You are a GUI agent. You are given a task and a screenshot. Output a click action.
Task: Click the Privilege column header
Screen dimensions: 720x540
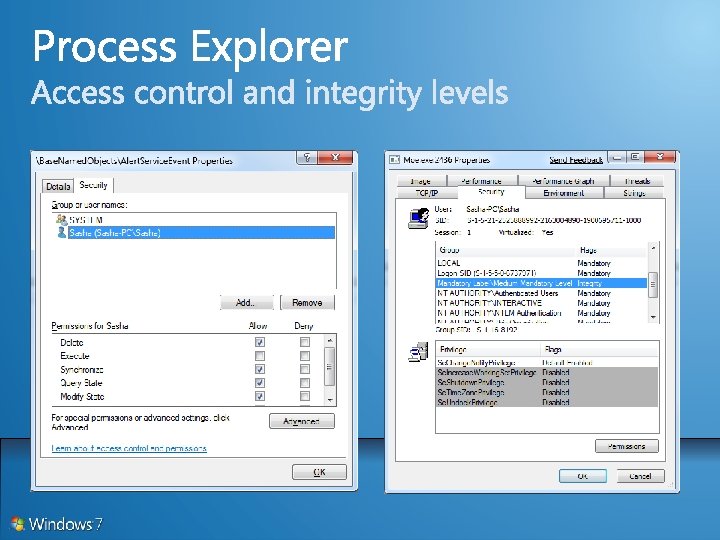[489, 349]
